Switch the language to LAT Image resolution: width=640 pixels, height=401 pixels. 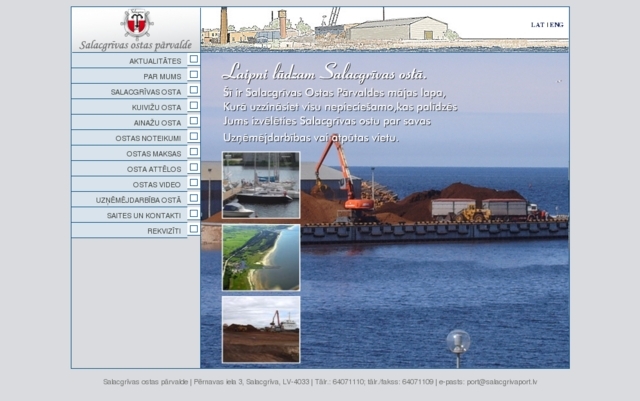537,24
